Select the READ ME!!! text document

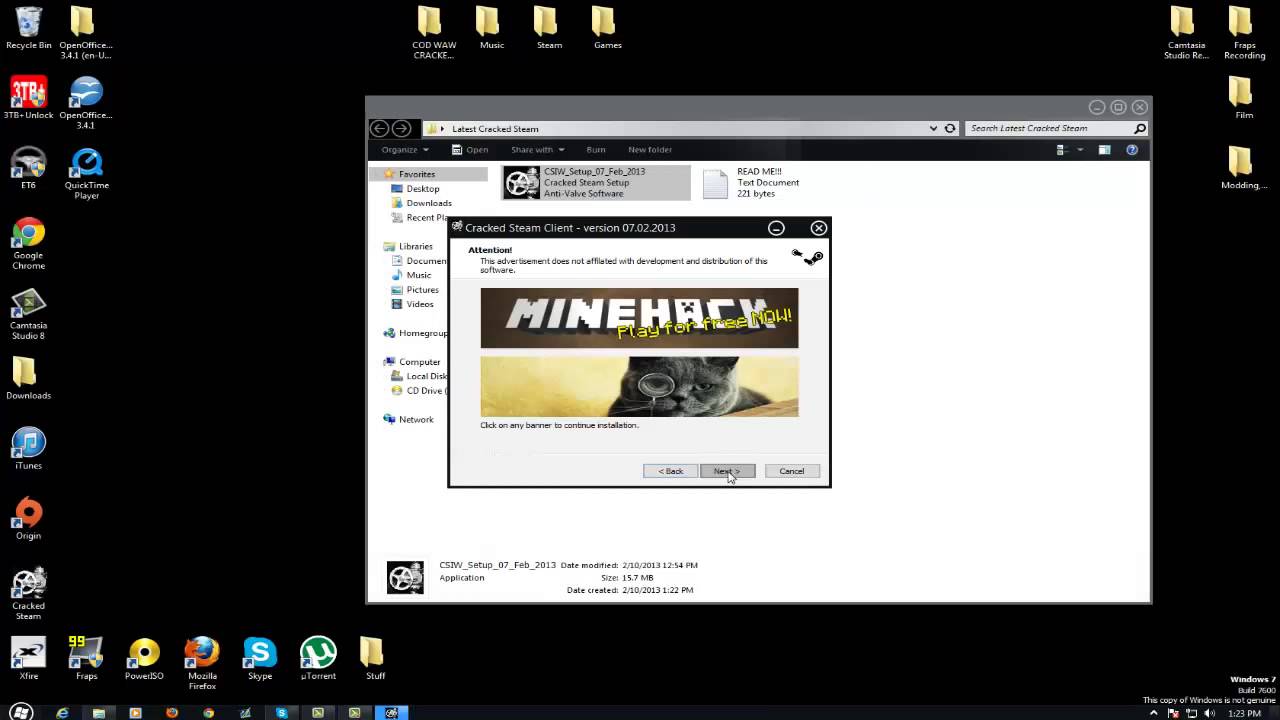[x=751, y=182]
